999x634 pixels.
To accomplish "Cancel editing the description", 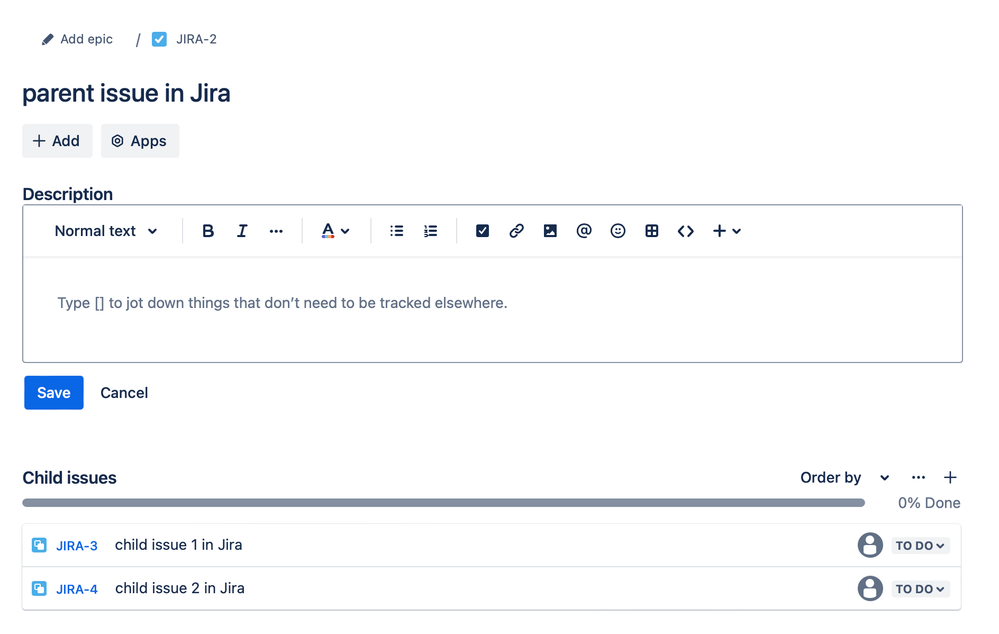I will click(x=124, y=393).
